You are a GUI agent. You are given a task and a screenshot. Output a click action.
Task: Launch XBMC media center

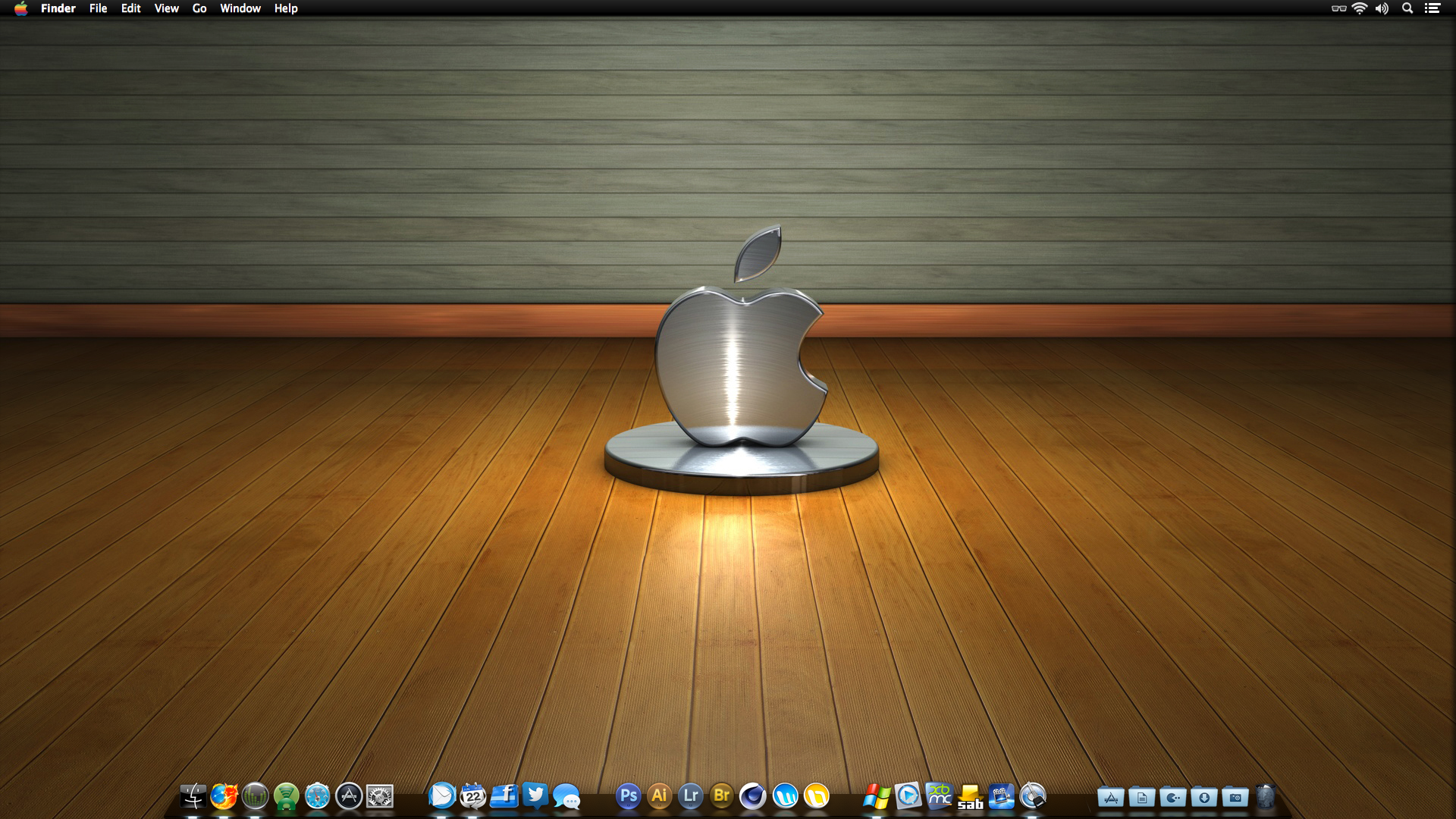[x=939, y=796]
